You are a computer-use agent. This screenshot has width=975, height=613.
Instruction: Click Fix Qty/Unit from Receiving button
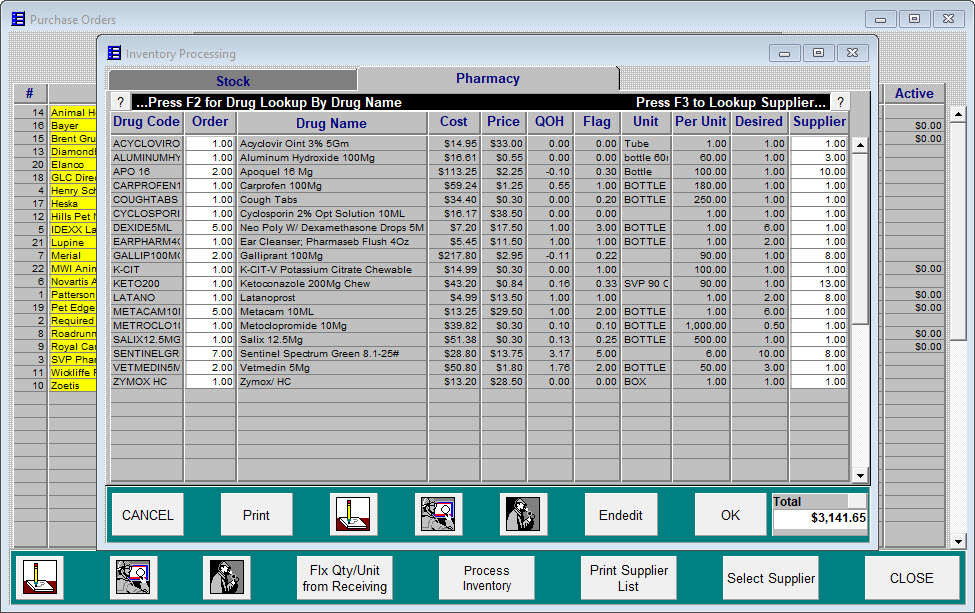point(344,578)
